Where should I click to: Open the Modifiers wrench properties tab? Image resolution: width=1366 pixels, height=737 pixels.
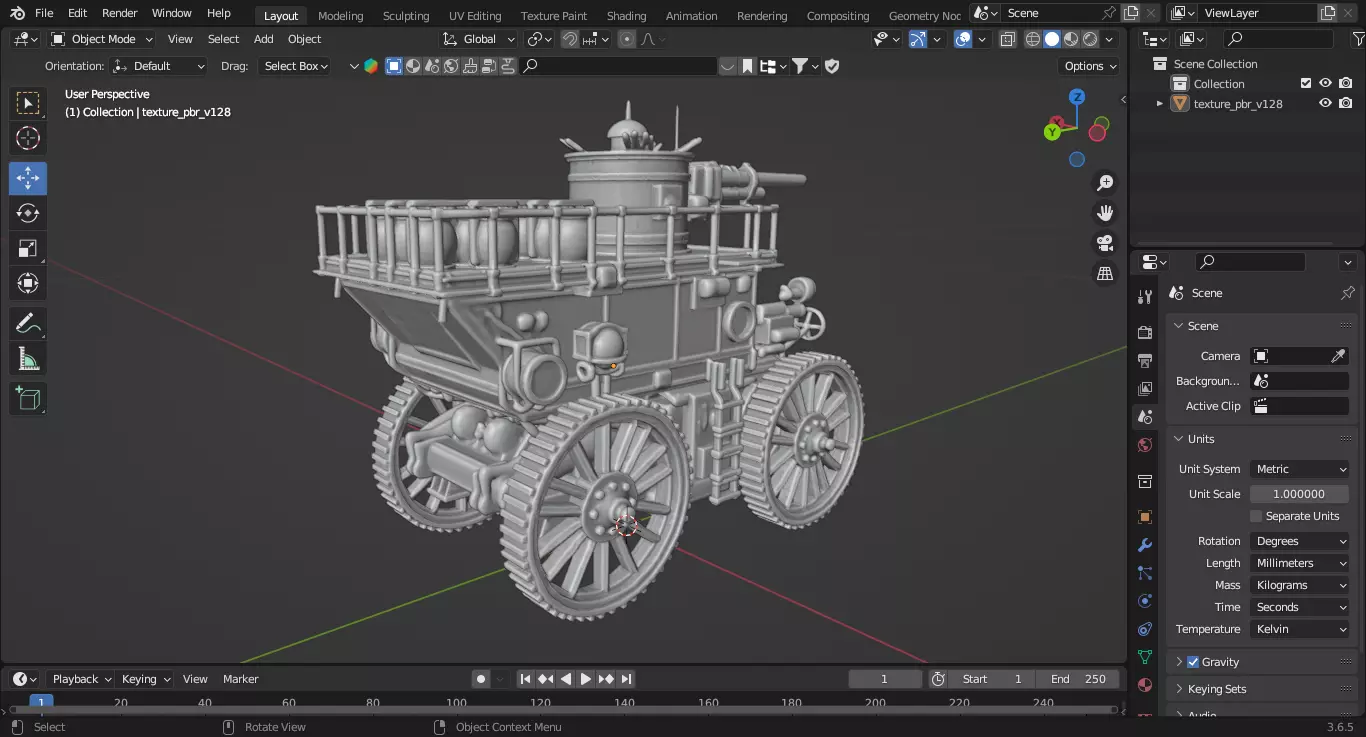click(1145, 545)
